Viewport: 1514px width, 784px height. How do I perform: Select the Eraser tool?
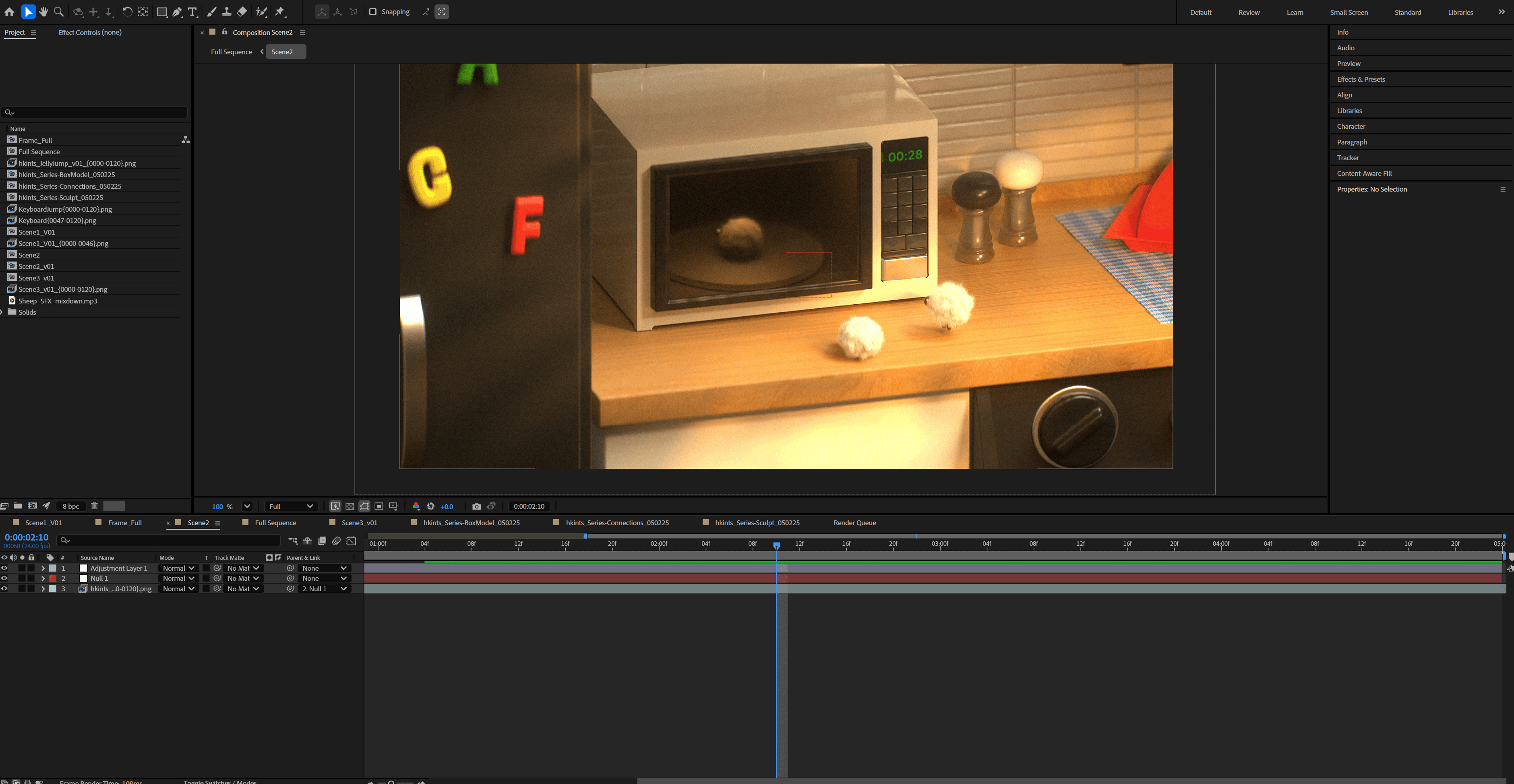tap(242, 12)
